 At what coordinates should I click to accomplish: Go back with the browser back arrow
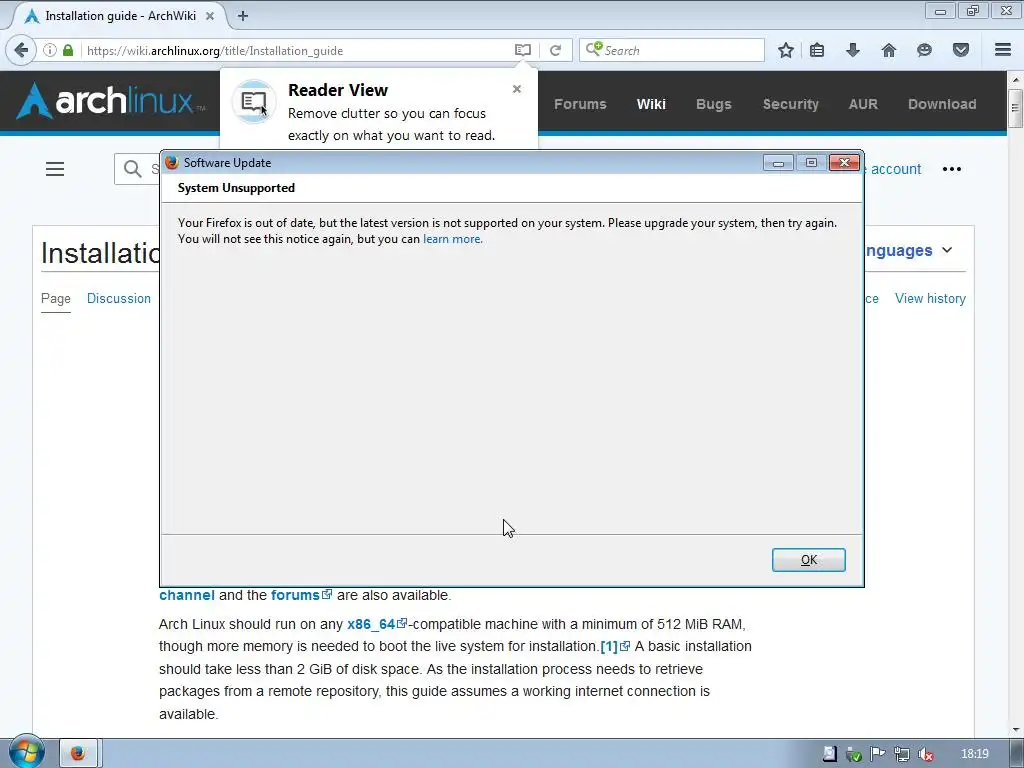click(x=21, y=50)
